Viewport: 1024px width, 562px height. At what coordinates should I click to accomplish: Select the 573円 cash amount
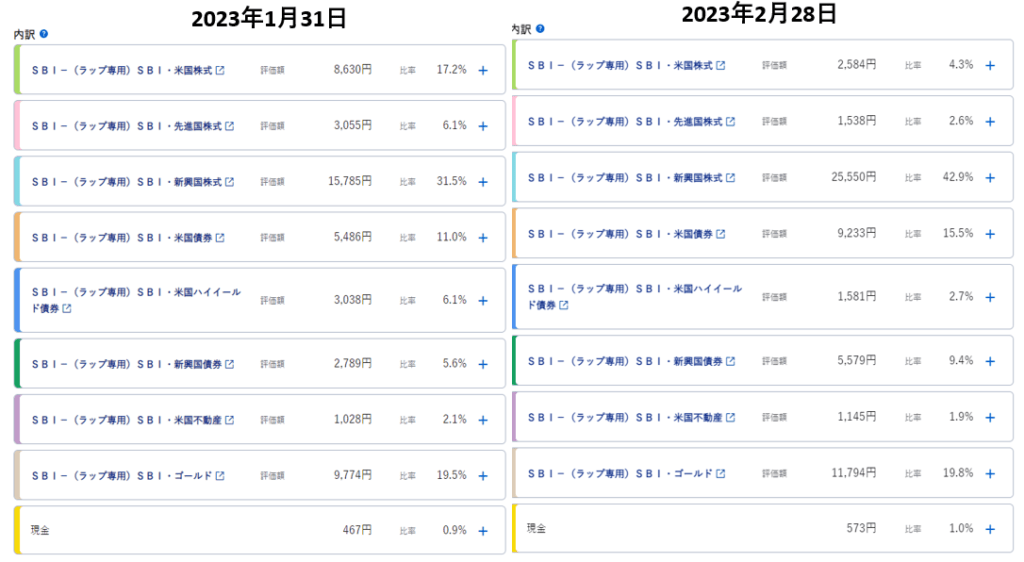tap(861, 528)
